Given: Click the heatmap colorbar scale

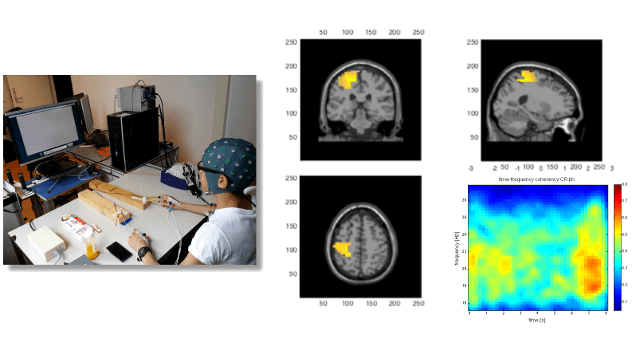Looking at the screenshot, I should pos(618,247).
